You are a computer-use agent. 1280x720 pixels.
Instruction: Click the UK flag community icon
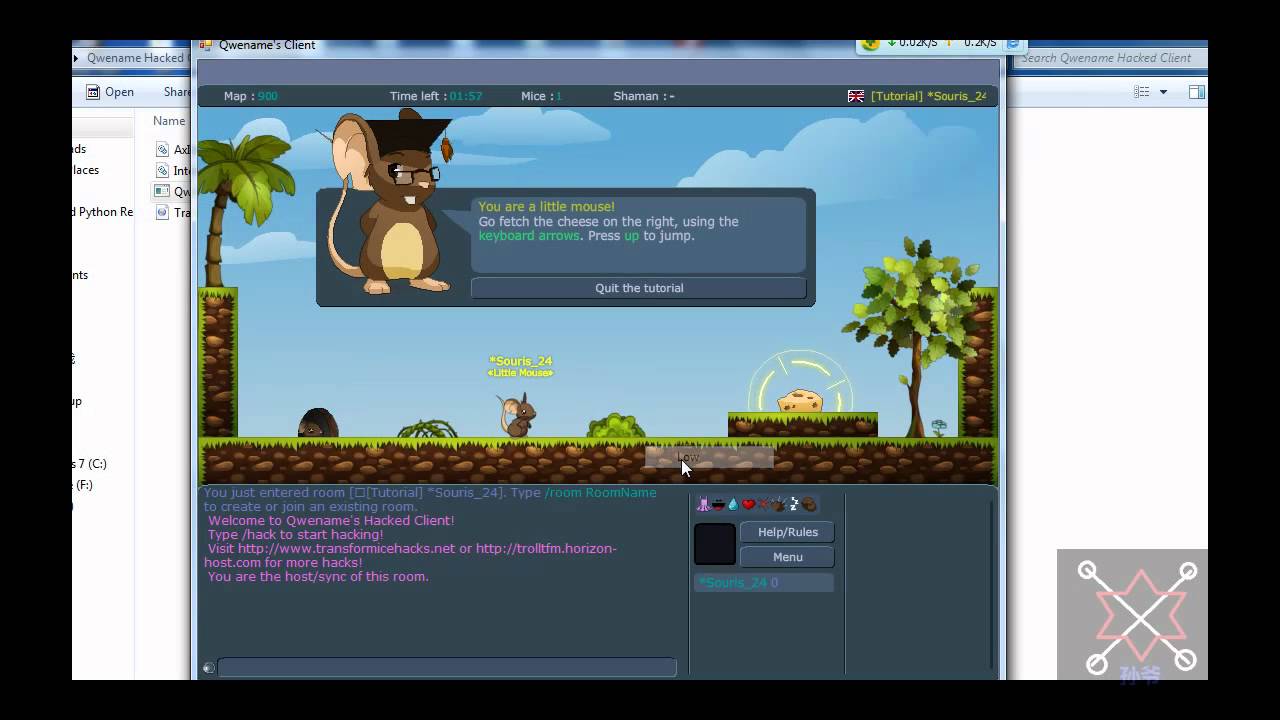pyautogui.click(x=856, y=96)
